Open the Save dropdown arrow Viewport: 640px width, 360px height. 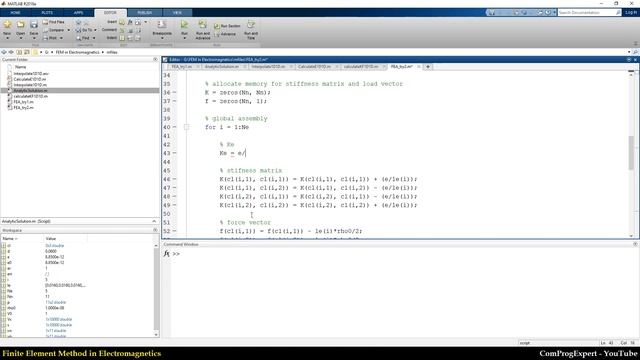point(34,38)
